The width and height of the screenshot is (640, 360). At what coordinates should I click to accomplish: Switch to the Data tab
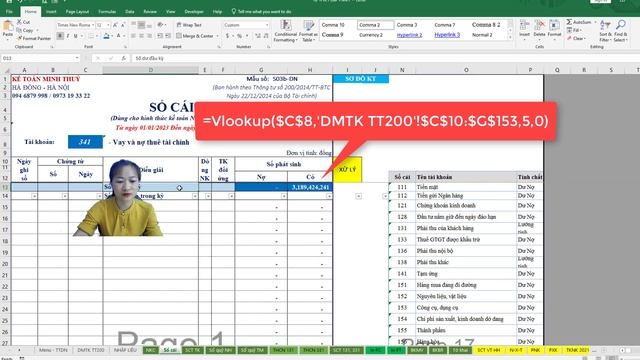tap(130, 12)
